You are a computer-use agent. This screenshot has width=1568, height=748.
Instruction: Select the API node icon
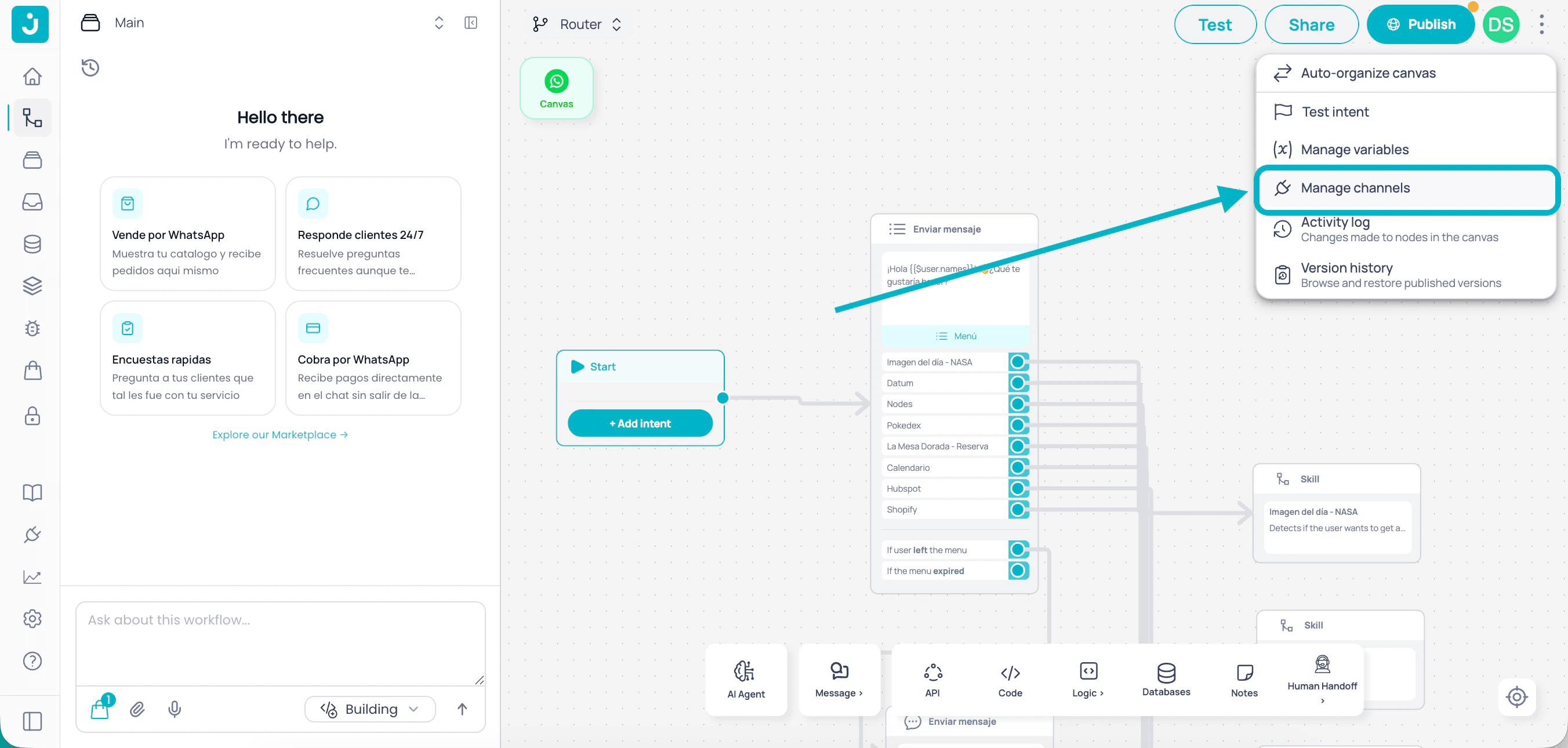click(x=932, y=672)
